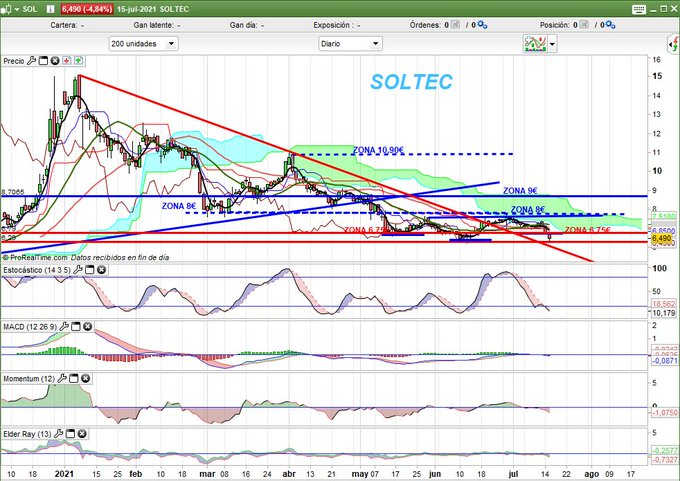Remove the MACD indicator panel
Screen dimensions: 680x481
pyautogui.click(x=87, y=326)
